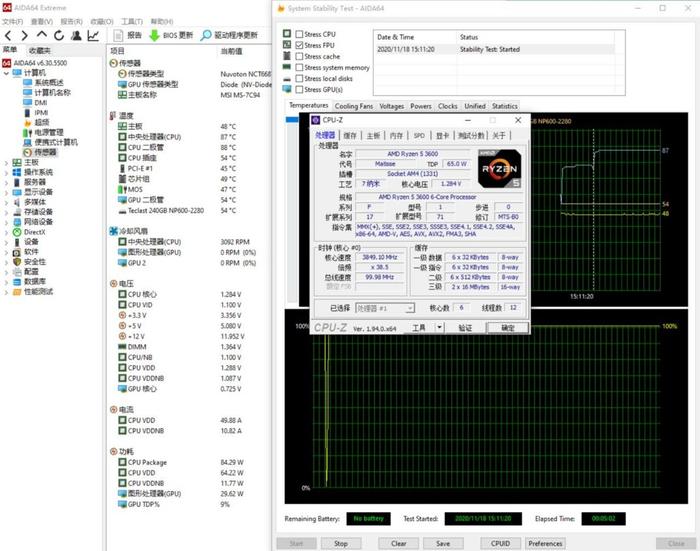The image size is (700, 551).
Task: Click the Stop button in stability test
Action: pos(341,543)
